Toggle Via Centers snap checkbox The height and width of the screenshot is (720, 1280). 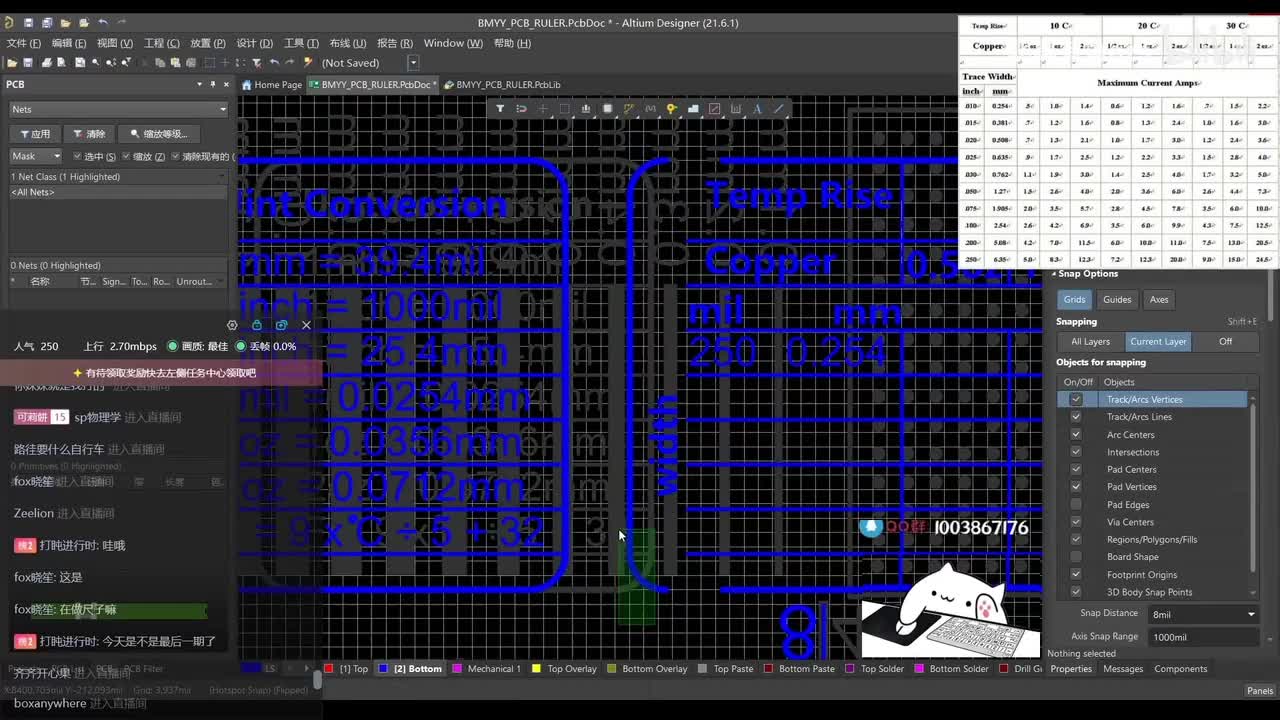point(1076,522)
